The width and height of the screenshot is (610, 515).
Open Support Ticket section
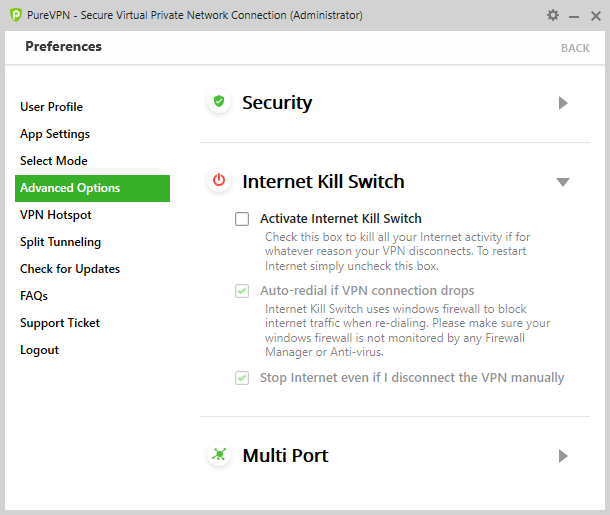point(60,323)
